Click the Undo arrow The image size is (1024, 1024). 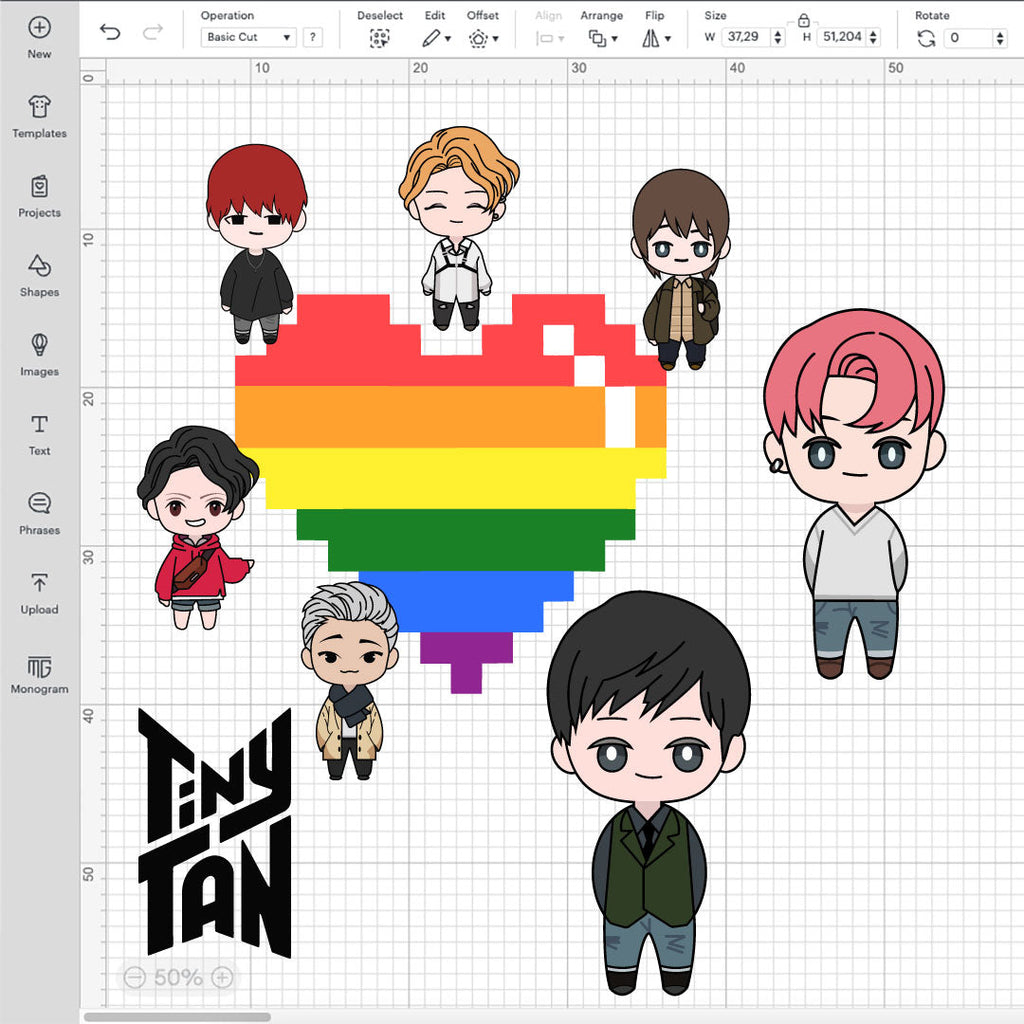(x=110, y=33)
